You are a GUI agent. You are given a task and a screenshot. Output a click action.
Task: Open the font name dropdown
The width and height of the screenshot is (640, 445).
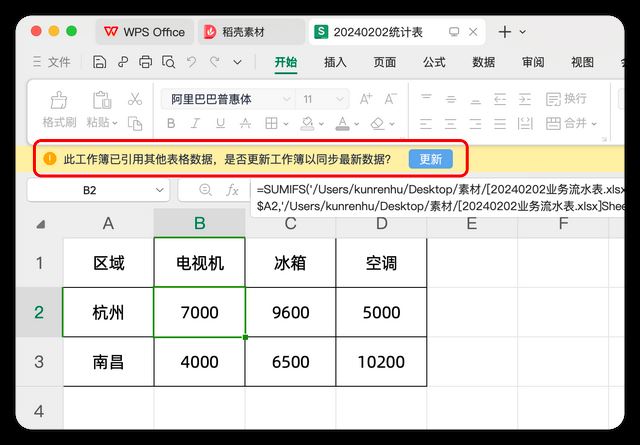(x=287, y=99)
